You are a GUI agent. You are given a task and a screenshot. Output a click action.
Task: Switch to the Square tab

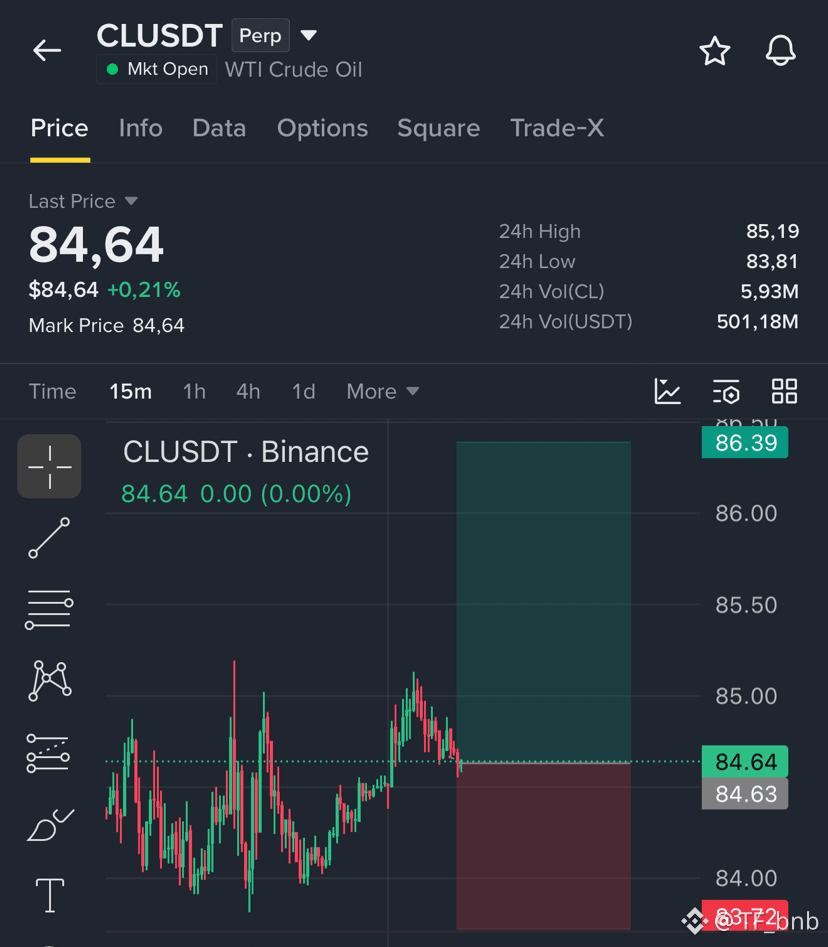coord(438,128)
